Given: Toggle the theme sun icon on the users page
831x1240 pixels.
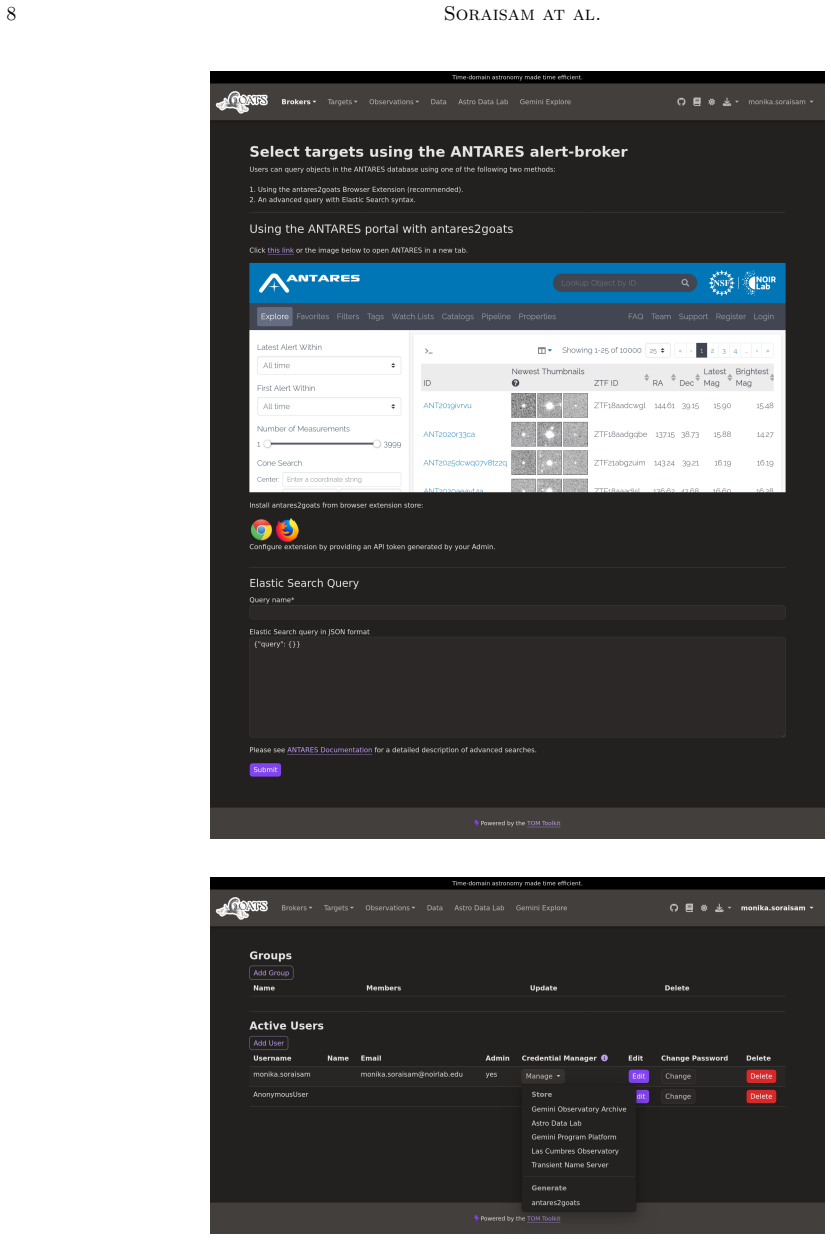Looking at the screenshot, I should 706,908.
